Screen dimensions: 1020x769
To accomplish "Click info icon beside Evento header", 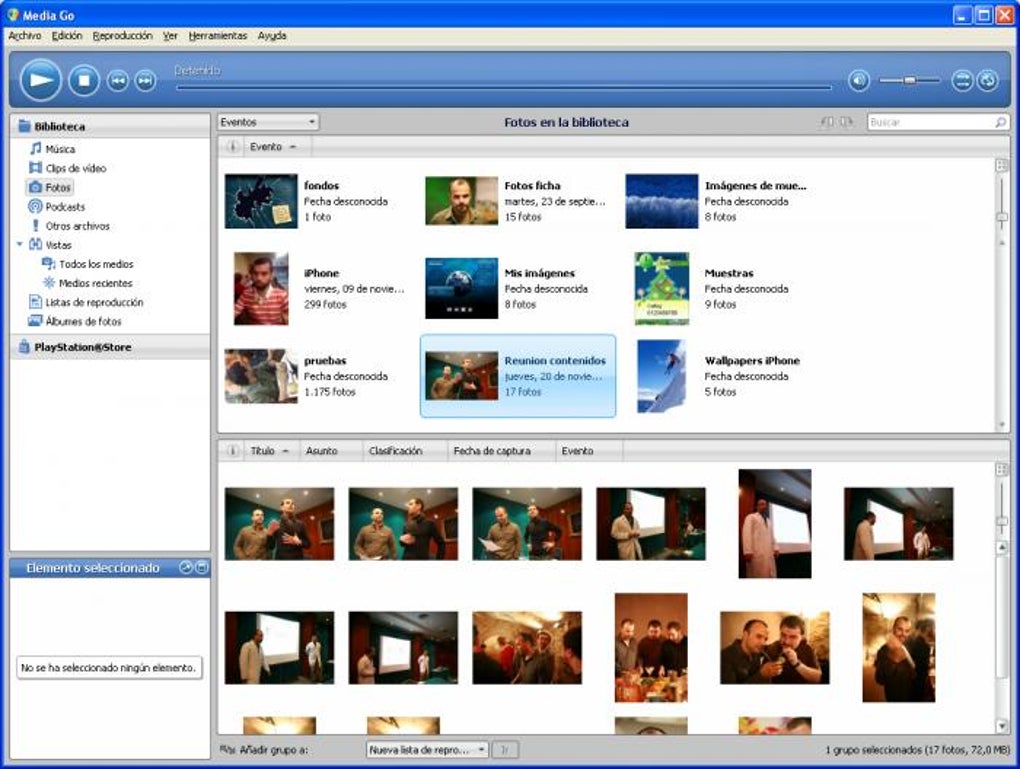I will coord(232,147).
